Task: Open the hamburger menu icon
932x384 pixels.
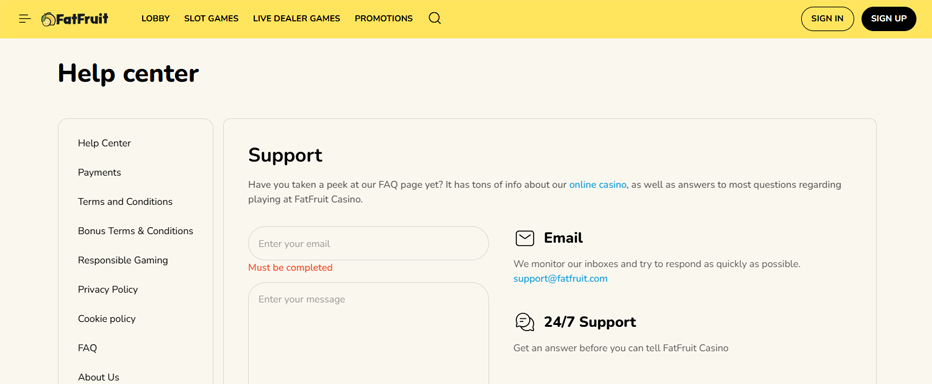Action: 25,18
